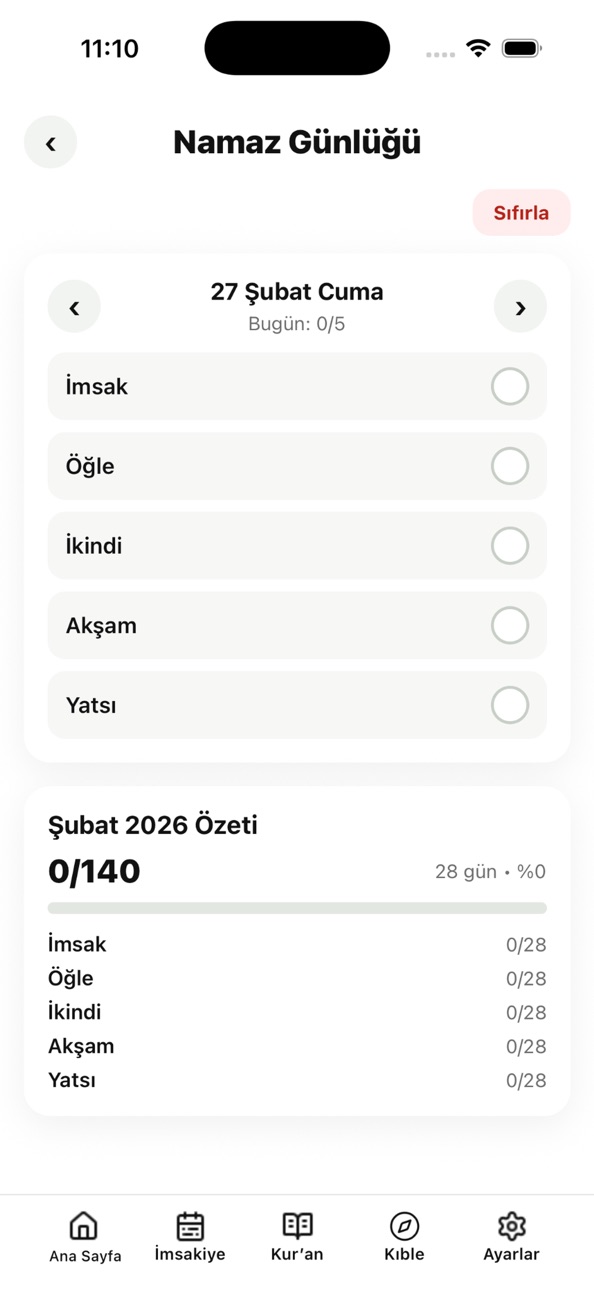Tap the Şubat 2026 Özeti heading

click(153, 825)
